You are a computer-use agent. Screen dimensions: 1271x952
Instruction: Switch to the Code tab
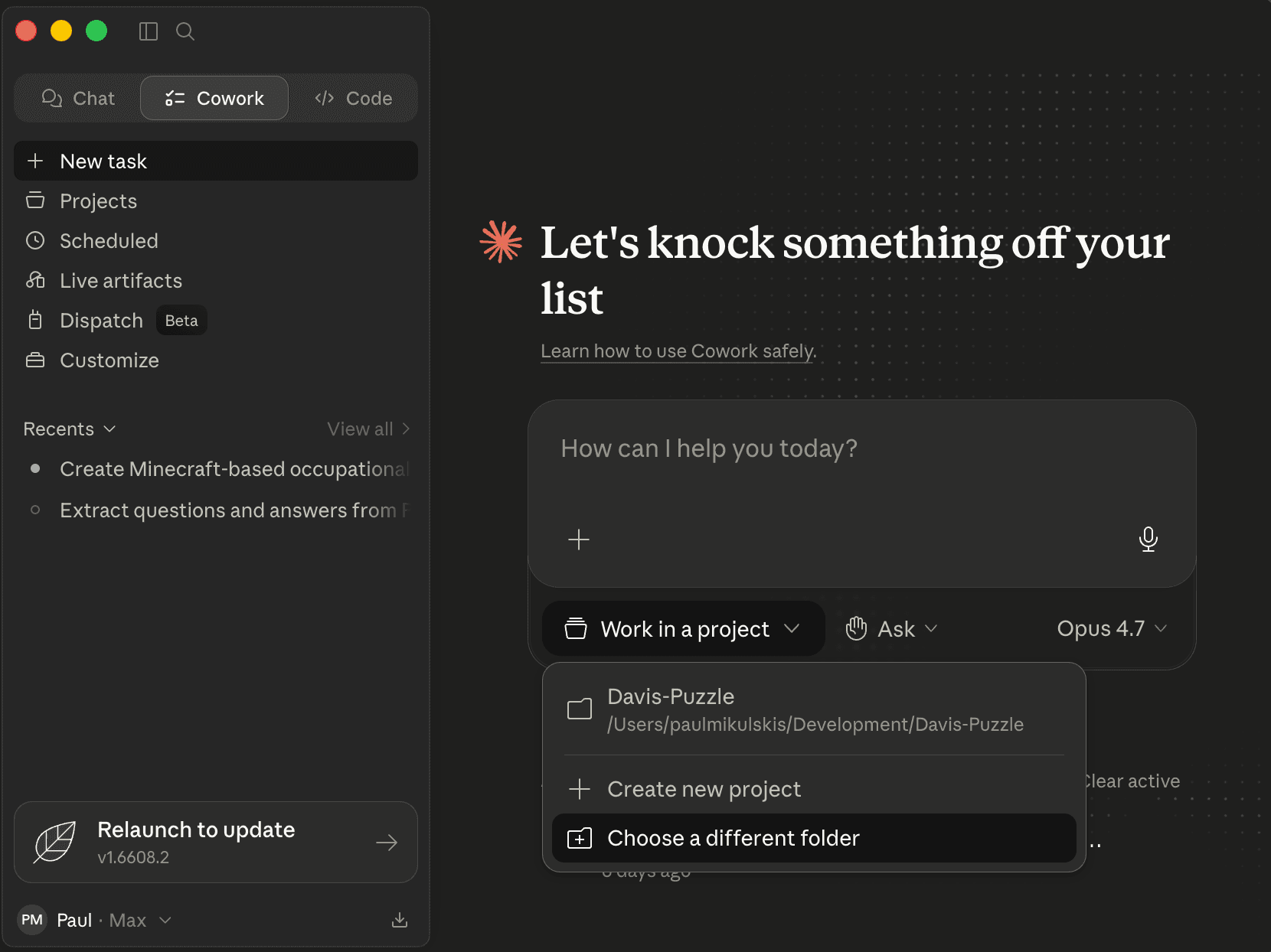coord(353,98)
